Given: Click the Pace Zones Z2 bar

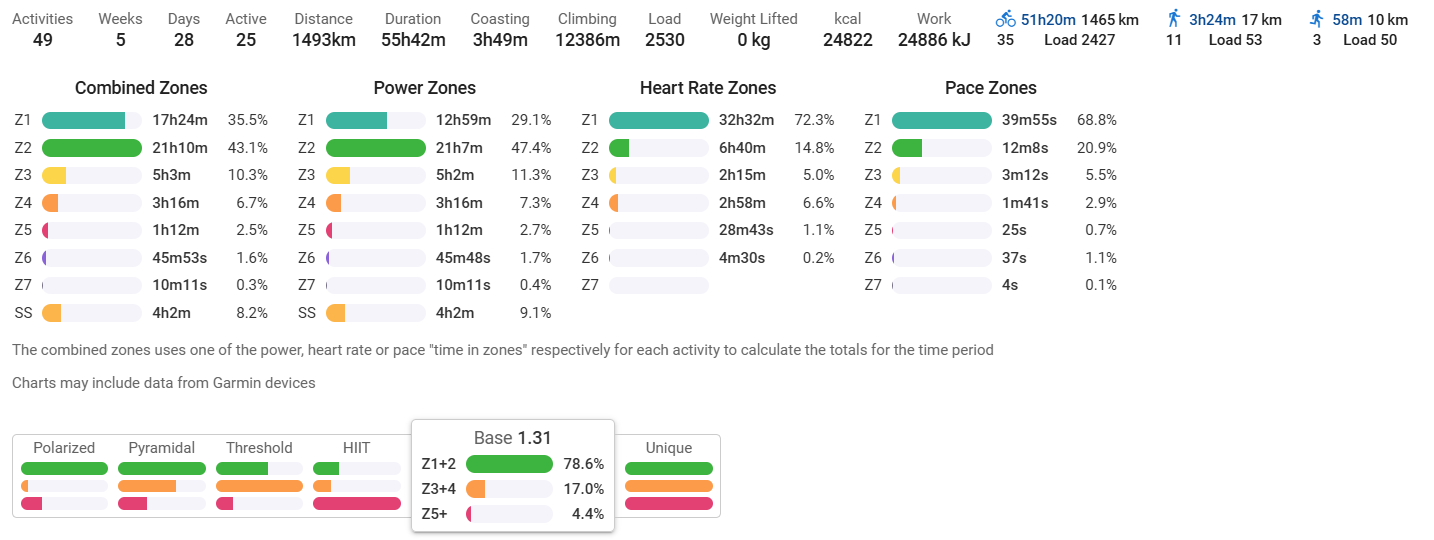Looking at the screenshot, I should click(908, 148).
